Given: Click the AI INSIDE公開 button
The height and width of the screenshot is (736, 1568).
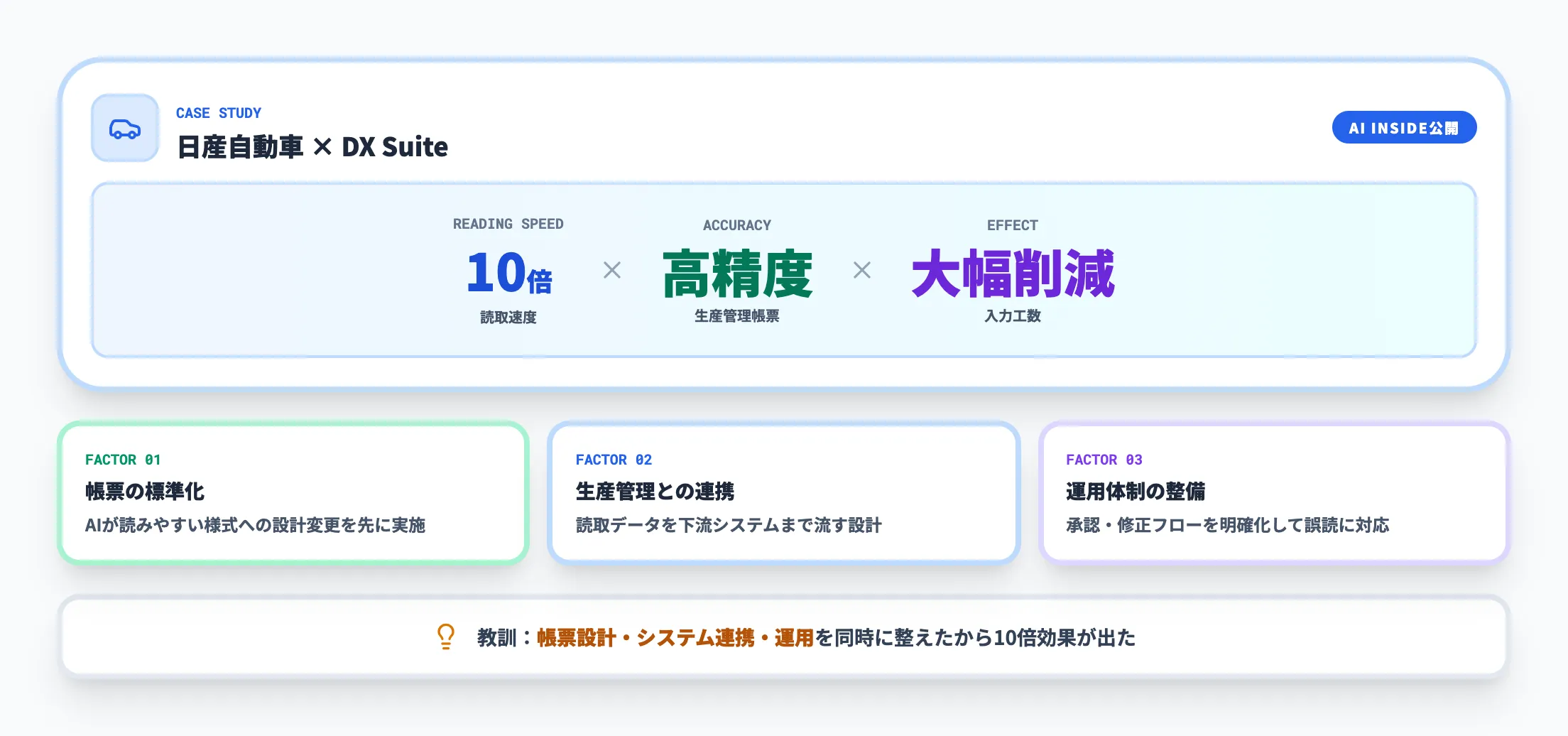Looking at the screenshot, I should tap(1404, 127).
